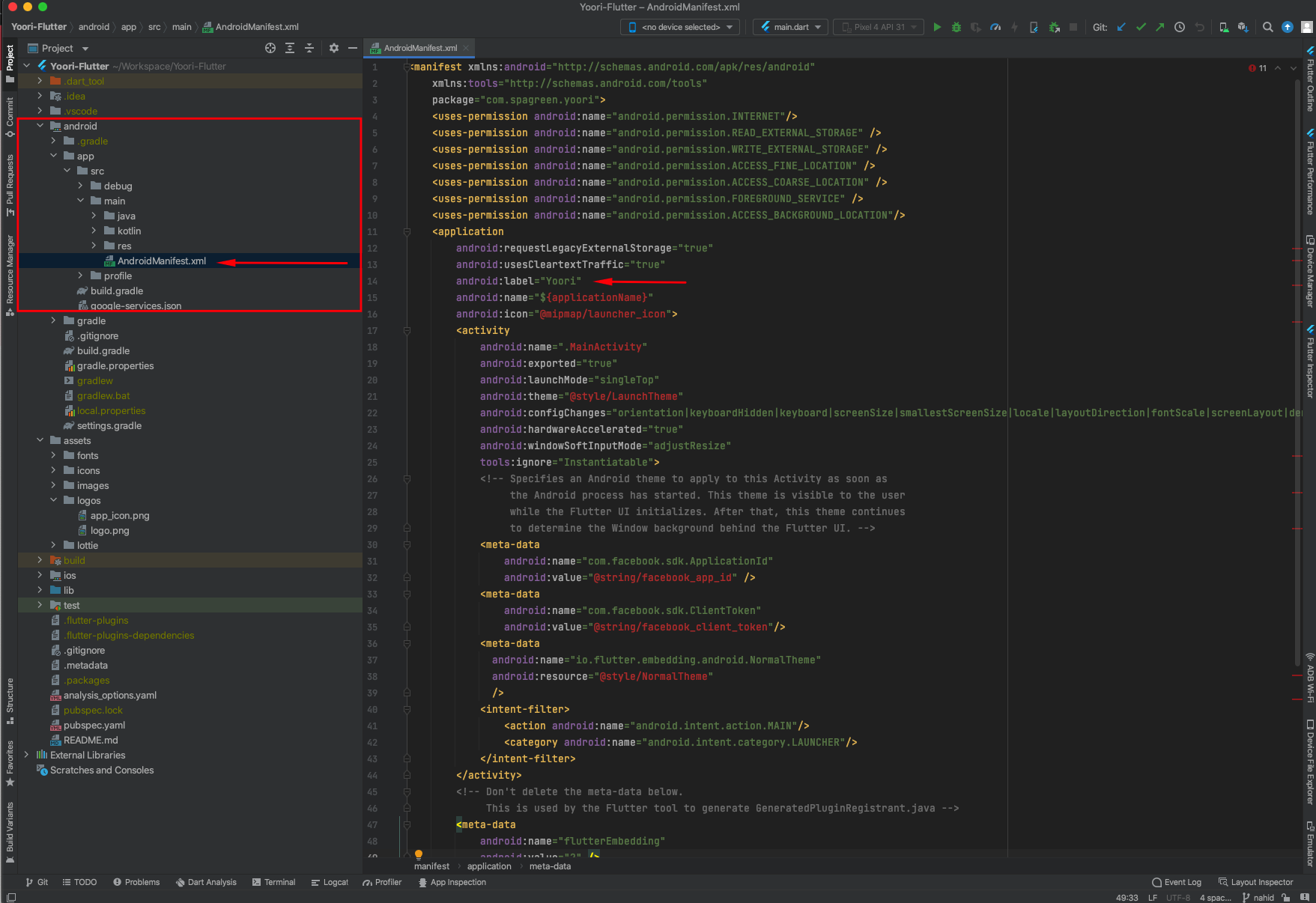Run the app with the green play icon
The width and height of the screenshot is (1316, 903).
pos(937,27)
